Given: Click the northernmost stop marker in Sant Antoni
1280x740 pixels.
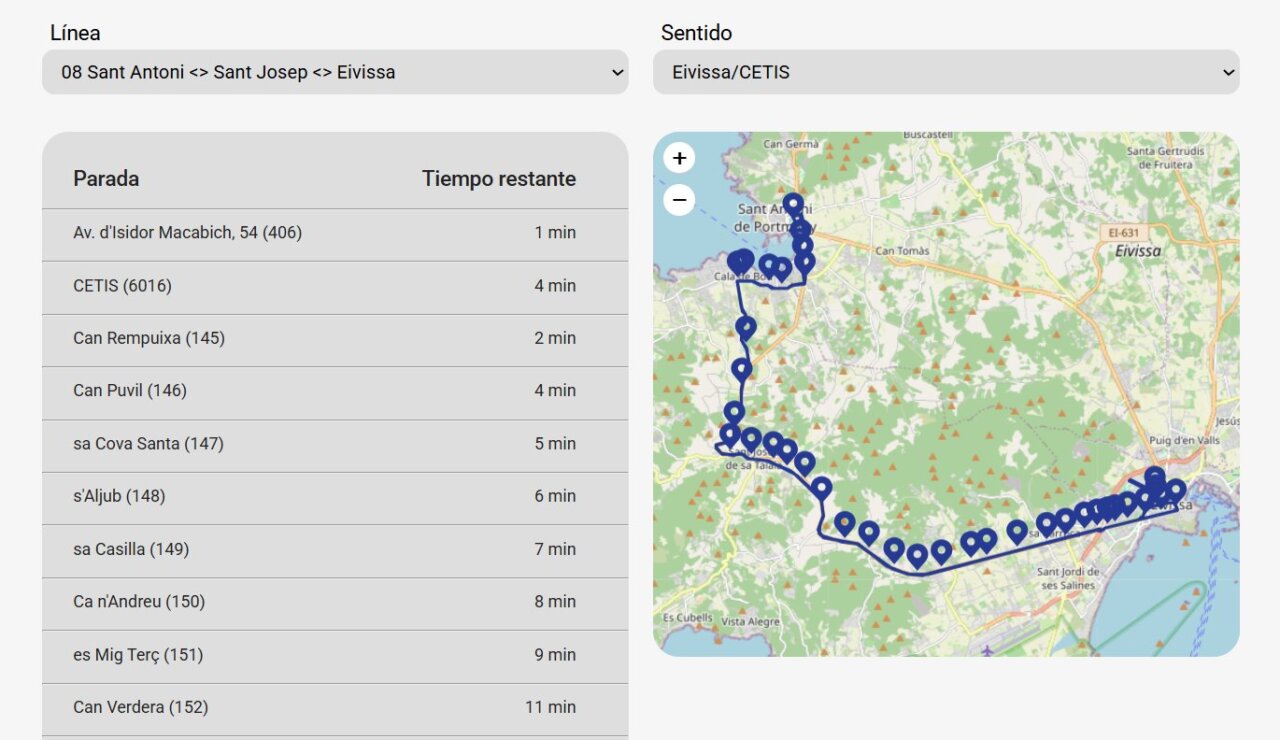Looking at the screenshot, I should click(x=793, y=204).
